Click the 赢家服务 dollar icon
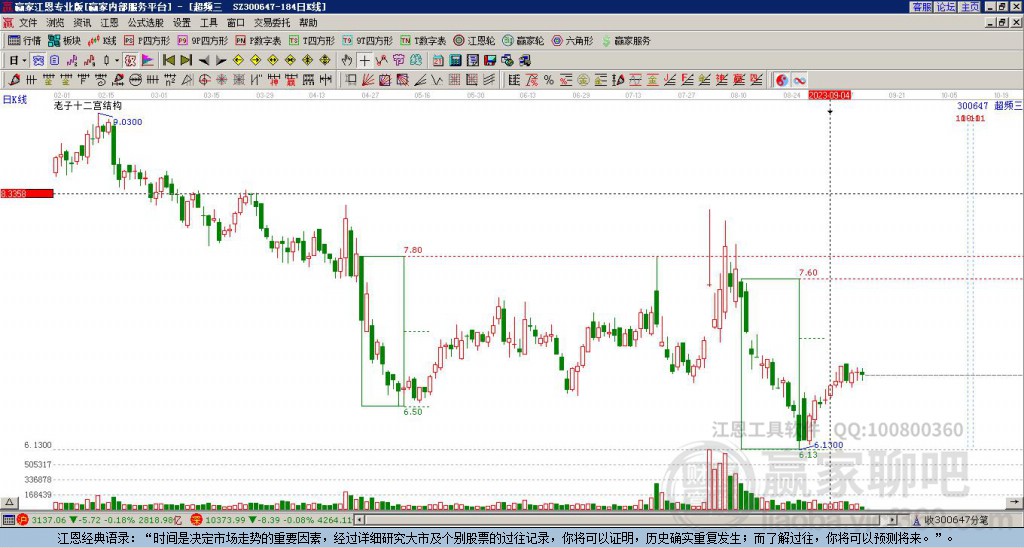Viewport: 1024px width, 548px height. (x=606, y=41)
